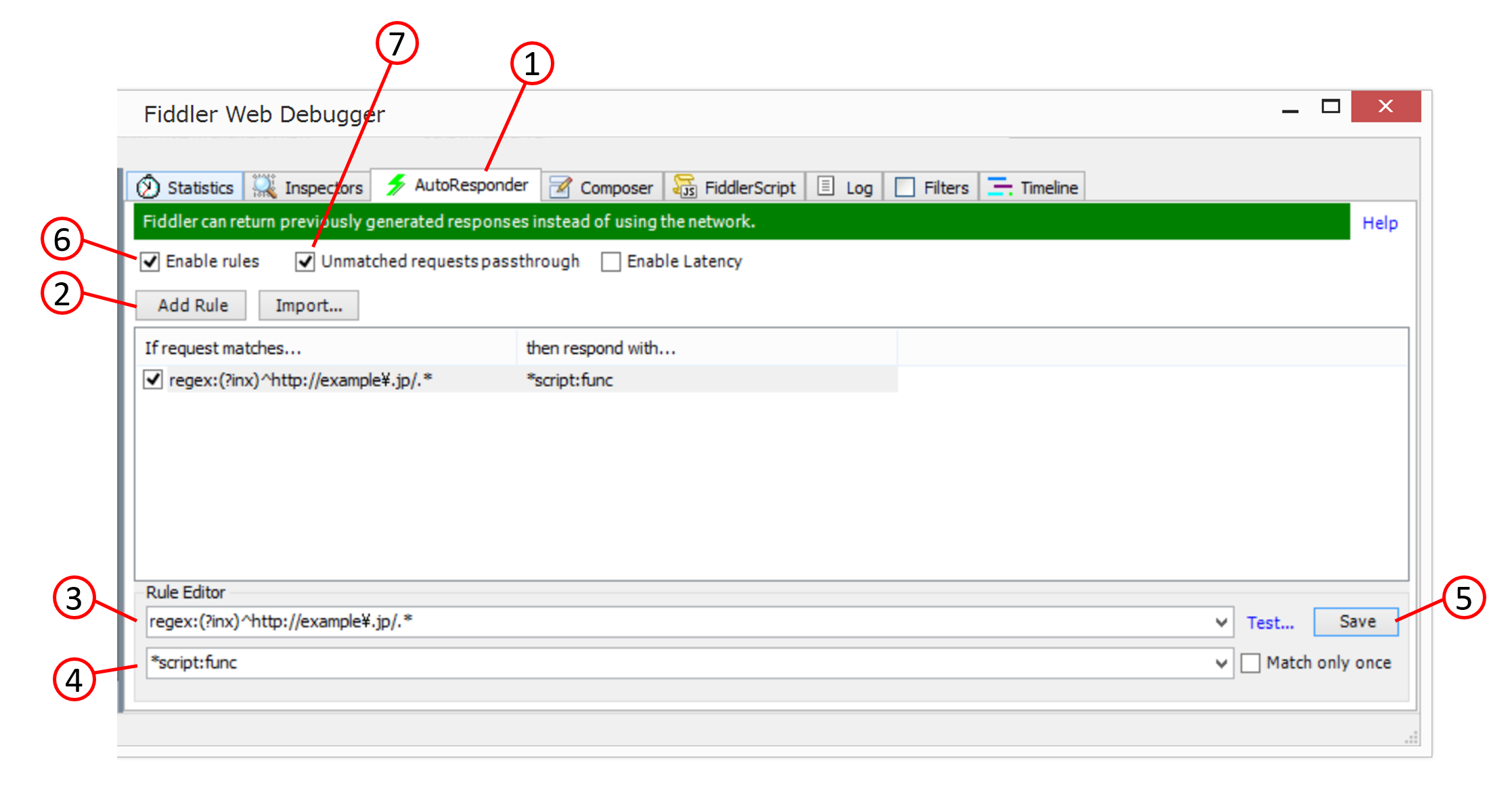Click the Timeline bars icon
The image size is (1512, 790).
pyautogui.click(x=999, y=186)
